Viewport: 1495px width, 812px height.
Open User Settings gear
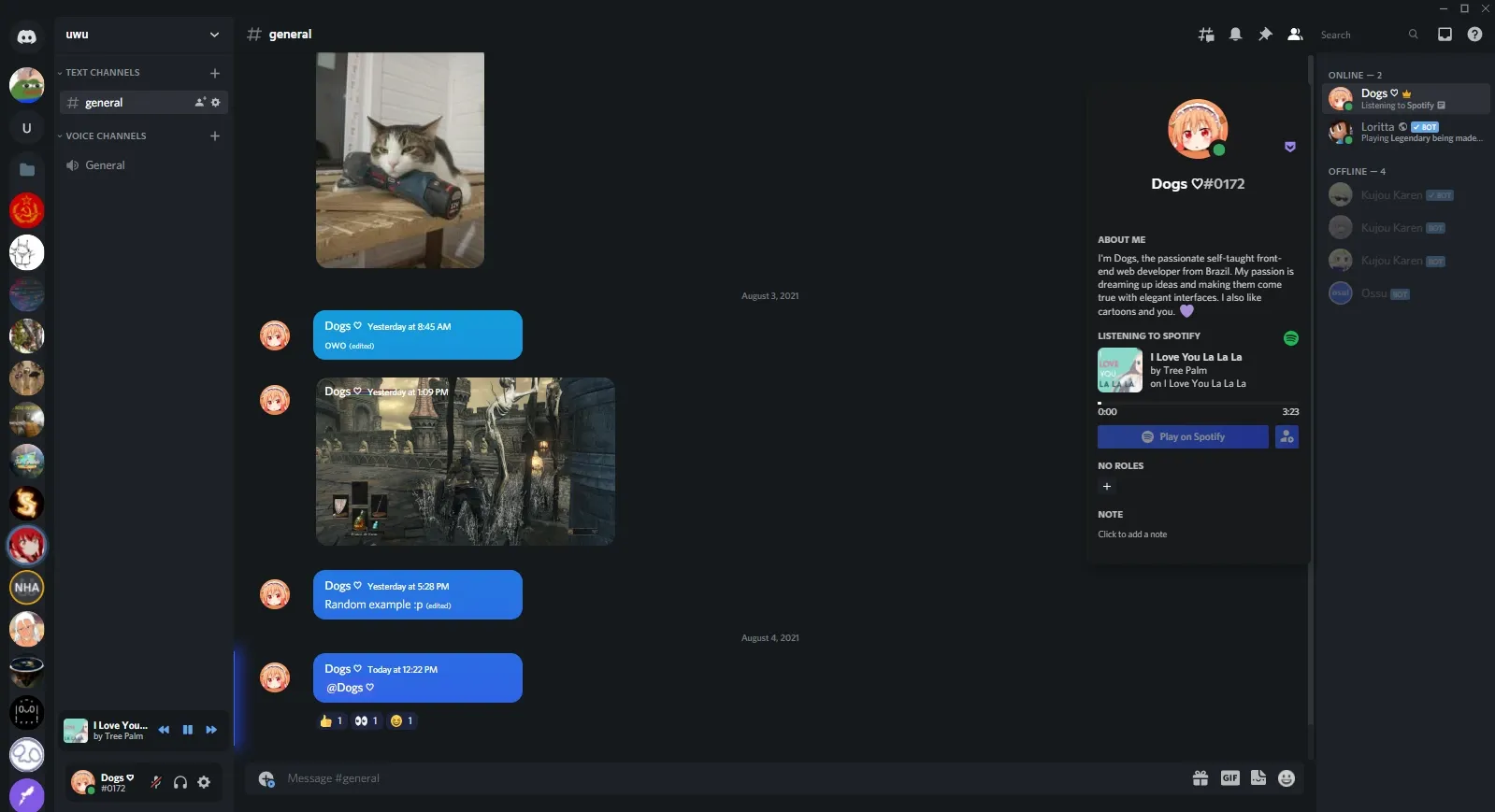tap(204, 782)
